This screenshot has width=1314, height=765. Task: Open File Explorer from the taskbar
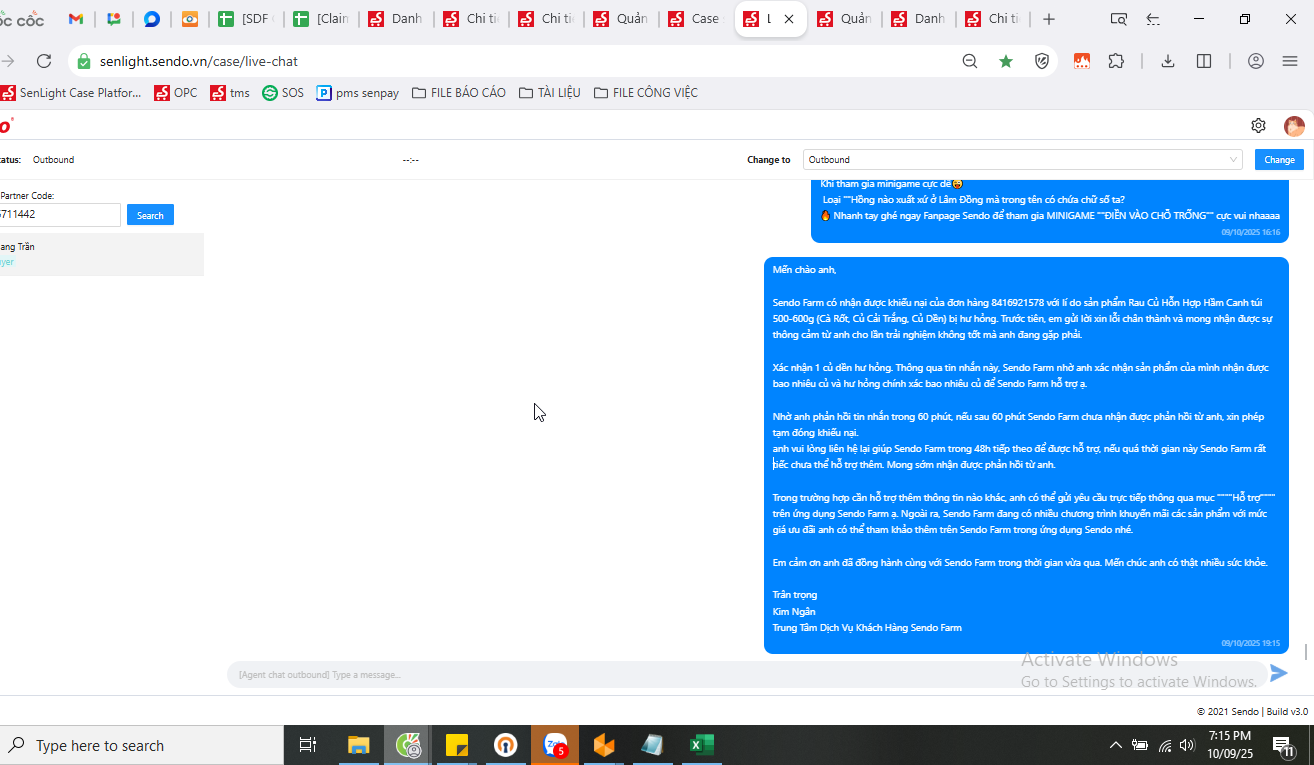pos(358,745)
